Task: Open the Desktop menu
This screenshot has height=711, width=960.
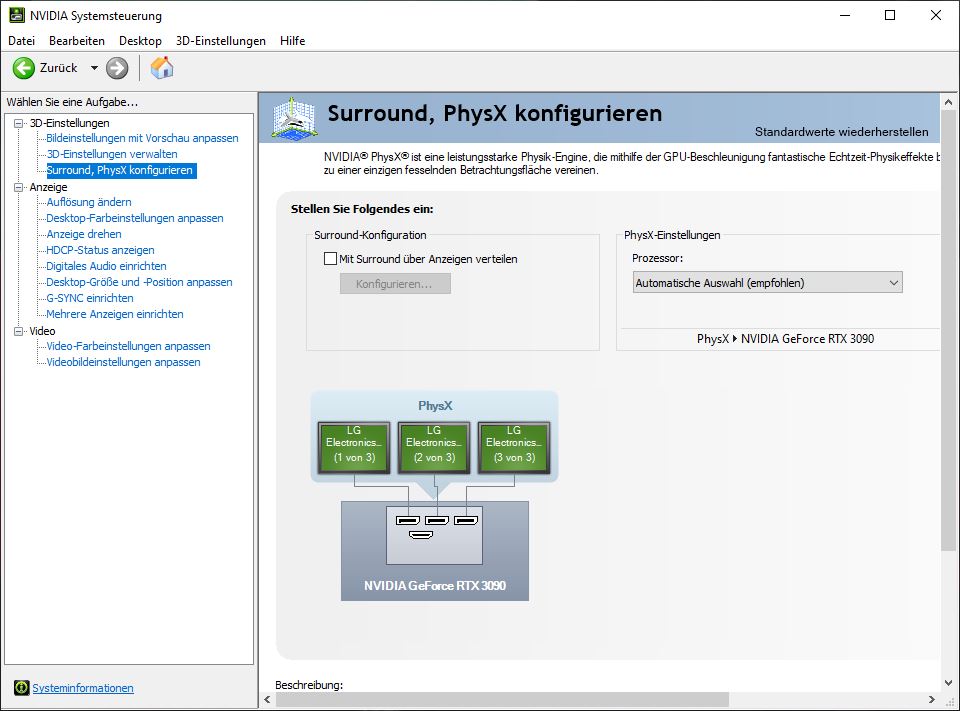Action: (x=140, y=40)
